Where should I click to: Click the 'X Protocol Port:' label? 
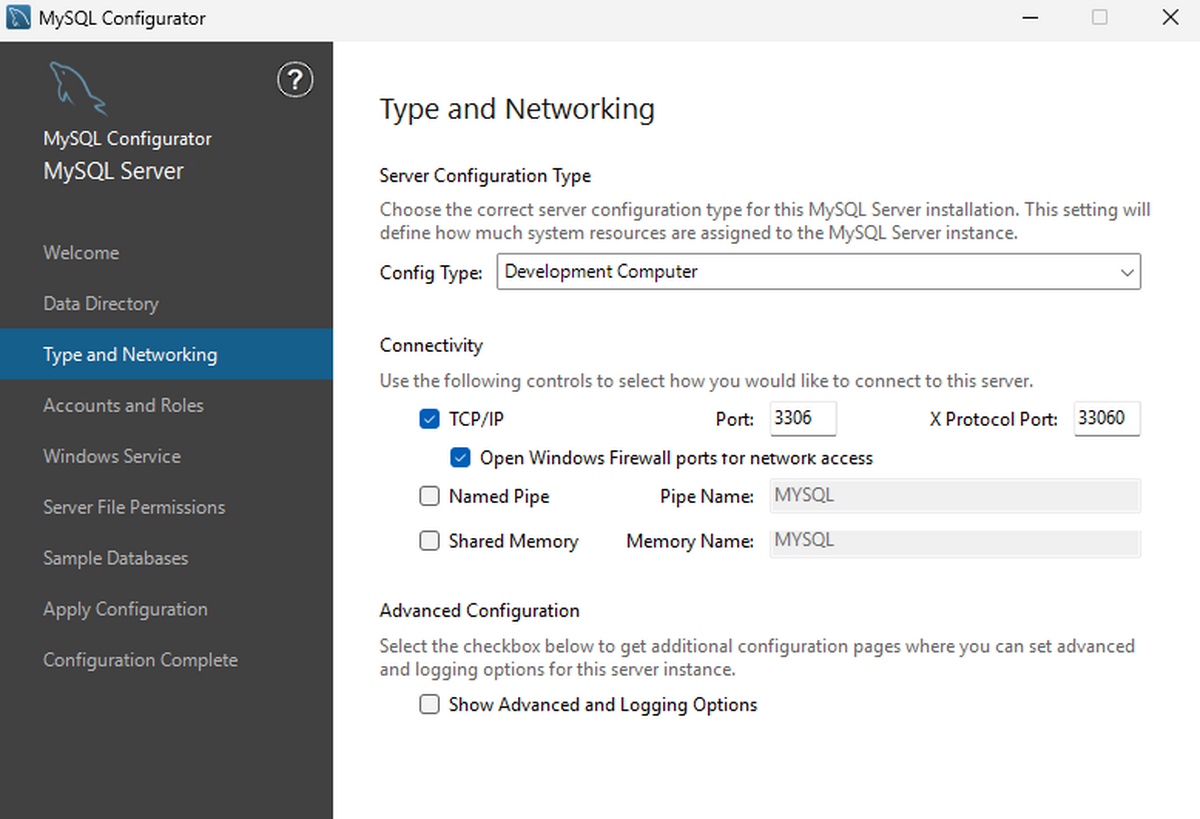pos(994,420)
